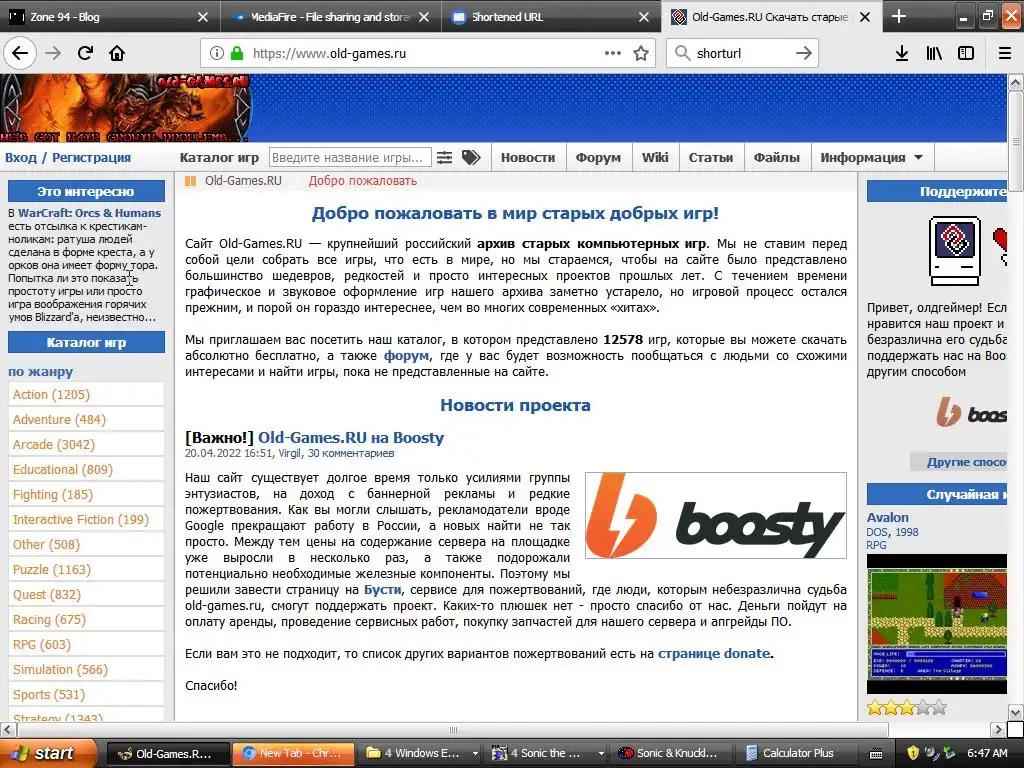Click the tags icon beside game search
Viewport: 1024px width, 768px height.
(471, 157)
